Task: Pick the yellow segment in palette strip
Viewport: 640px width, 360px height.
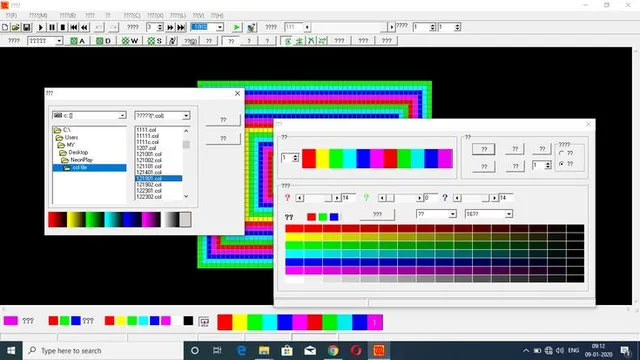Action: tap(322, 158)
